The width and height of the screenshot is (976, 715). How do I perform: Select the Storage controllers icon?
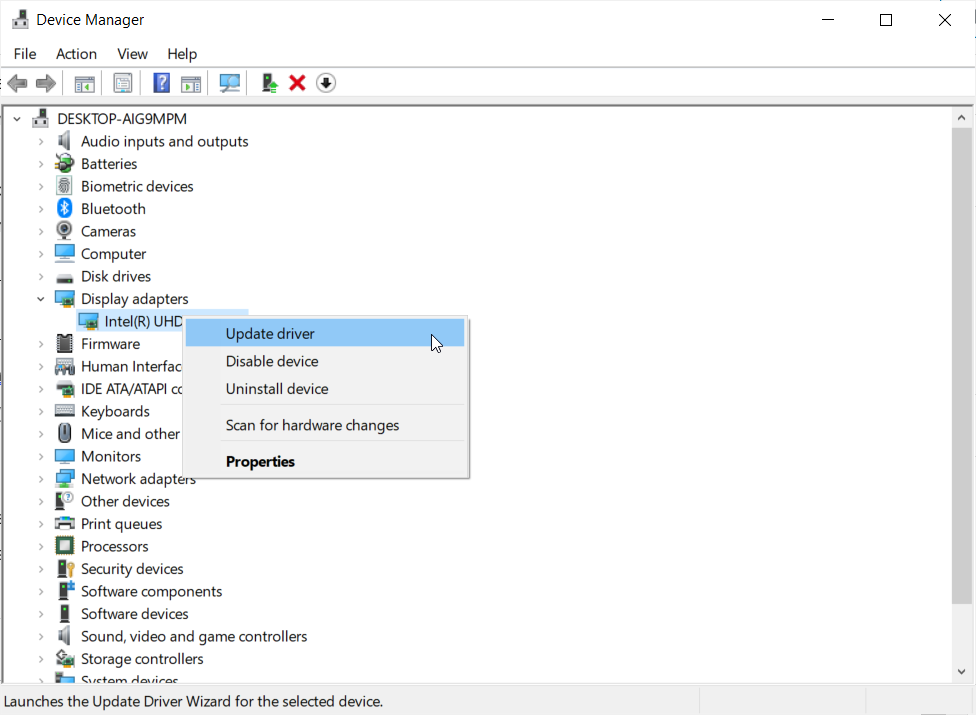pyautogui.click(x=65, y=658)
